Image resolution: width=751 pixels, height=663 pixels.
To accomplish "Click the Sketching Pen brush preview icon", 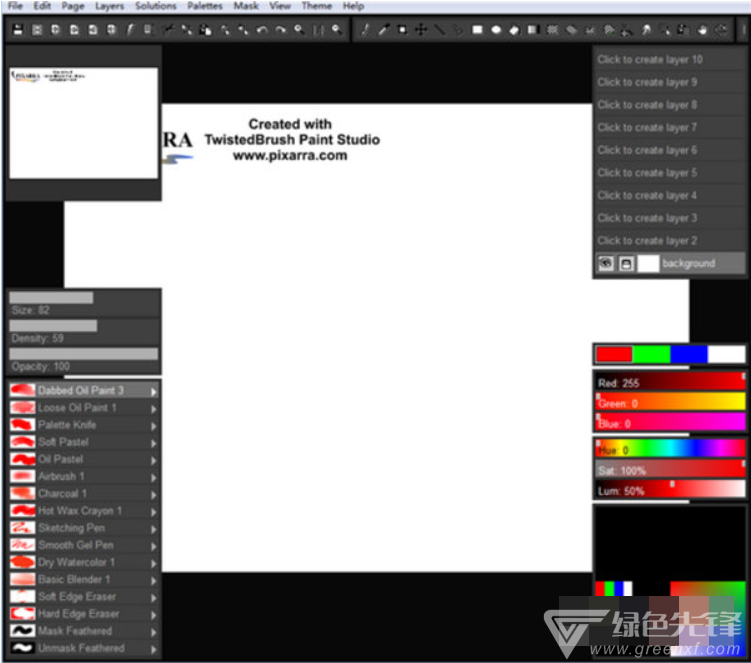I will tap(23, 528).
